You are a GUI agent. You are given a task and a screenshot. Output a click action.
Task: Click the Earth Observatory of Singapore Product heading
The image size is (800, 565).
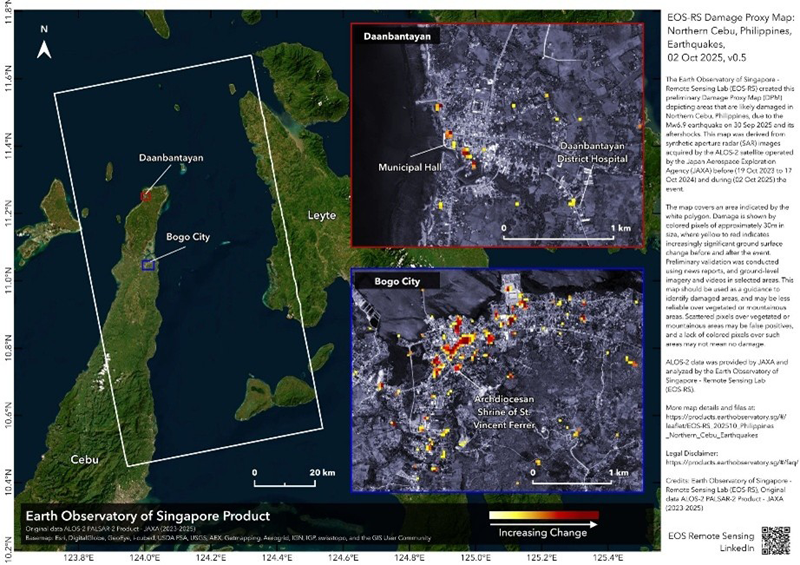click(148, 516)
